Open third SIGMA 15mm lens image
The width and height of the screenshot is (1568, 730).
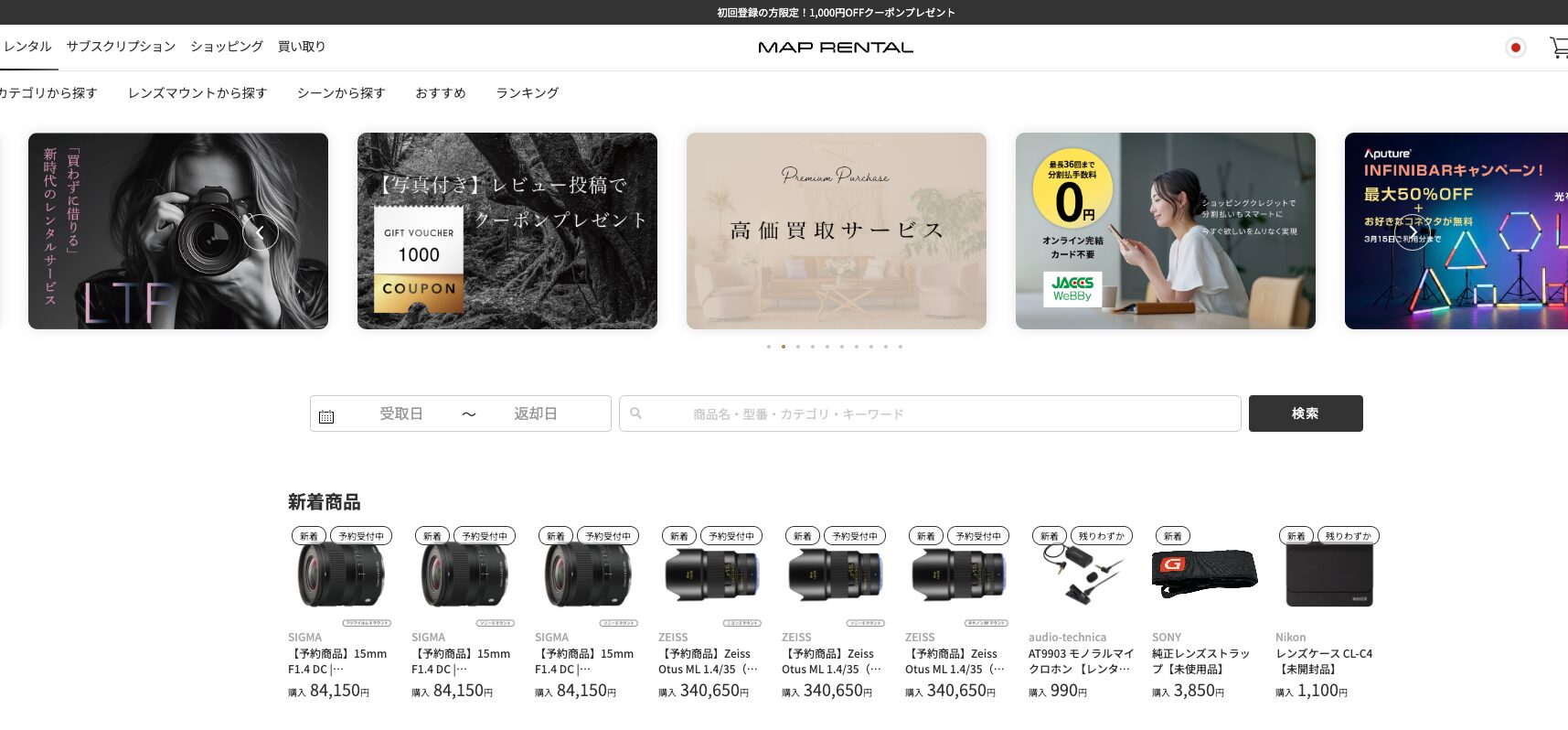[587, 575]
